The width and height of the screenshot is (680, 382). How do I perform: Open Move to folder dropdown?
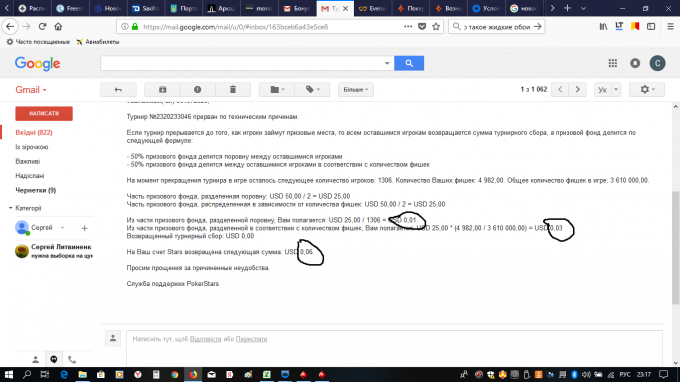pos(277,89)
